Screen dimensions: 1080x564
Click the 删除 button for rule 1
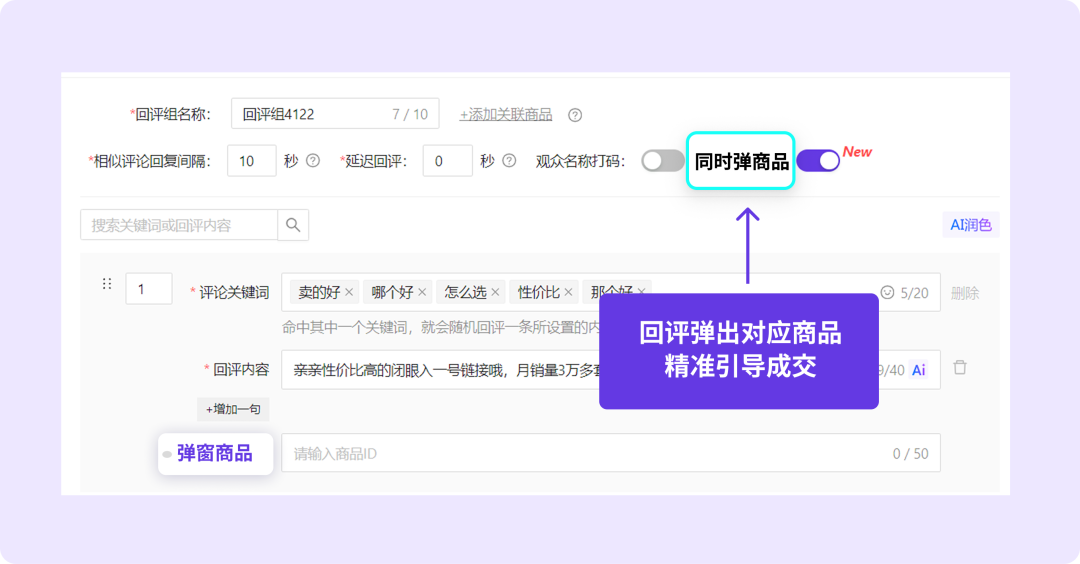tap(964, 293)
